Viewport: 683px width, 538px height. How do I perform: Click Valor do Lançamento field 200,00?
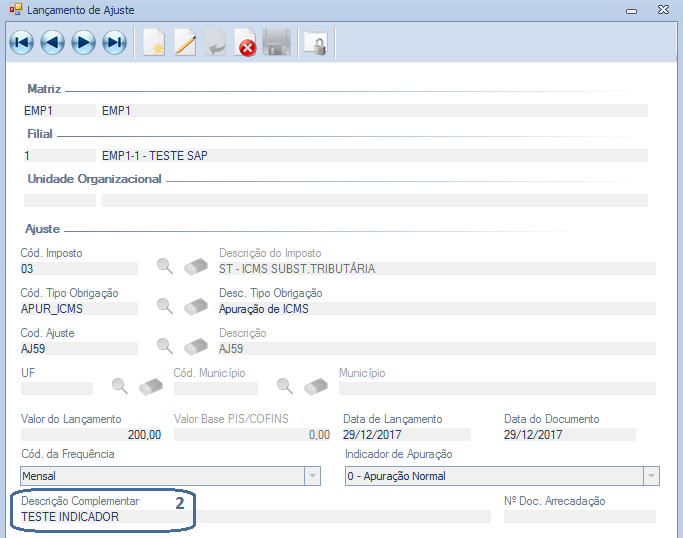[x=91, y=435]
